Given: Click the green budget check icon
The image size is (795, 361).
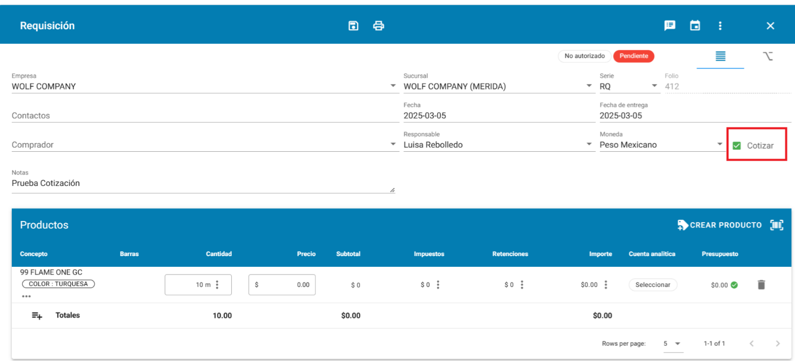Looking at the screenshot, I should tap(734, 285).
